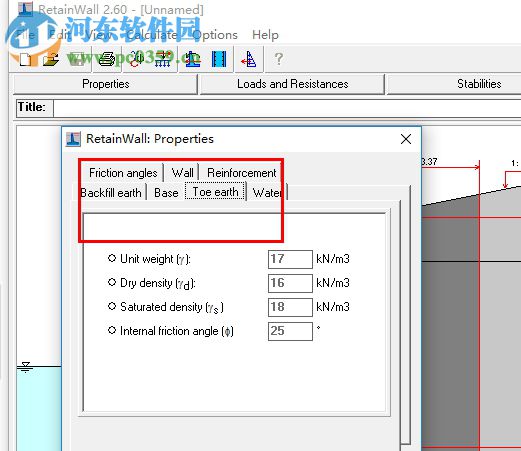Click the RetainWall icon in Properties dialog title

pos(73,139)
